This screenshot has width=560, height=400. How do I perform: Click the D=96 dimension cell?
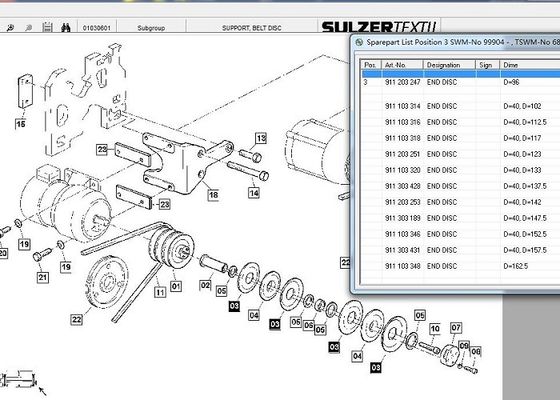coord(511,82)
